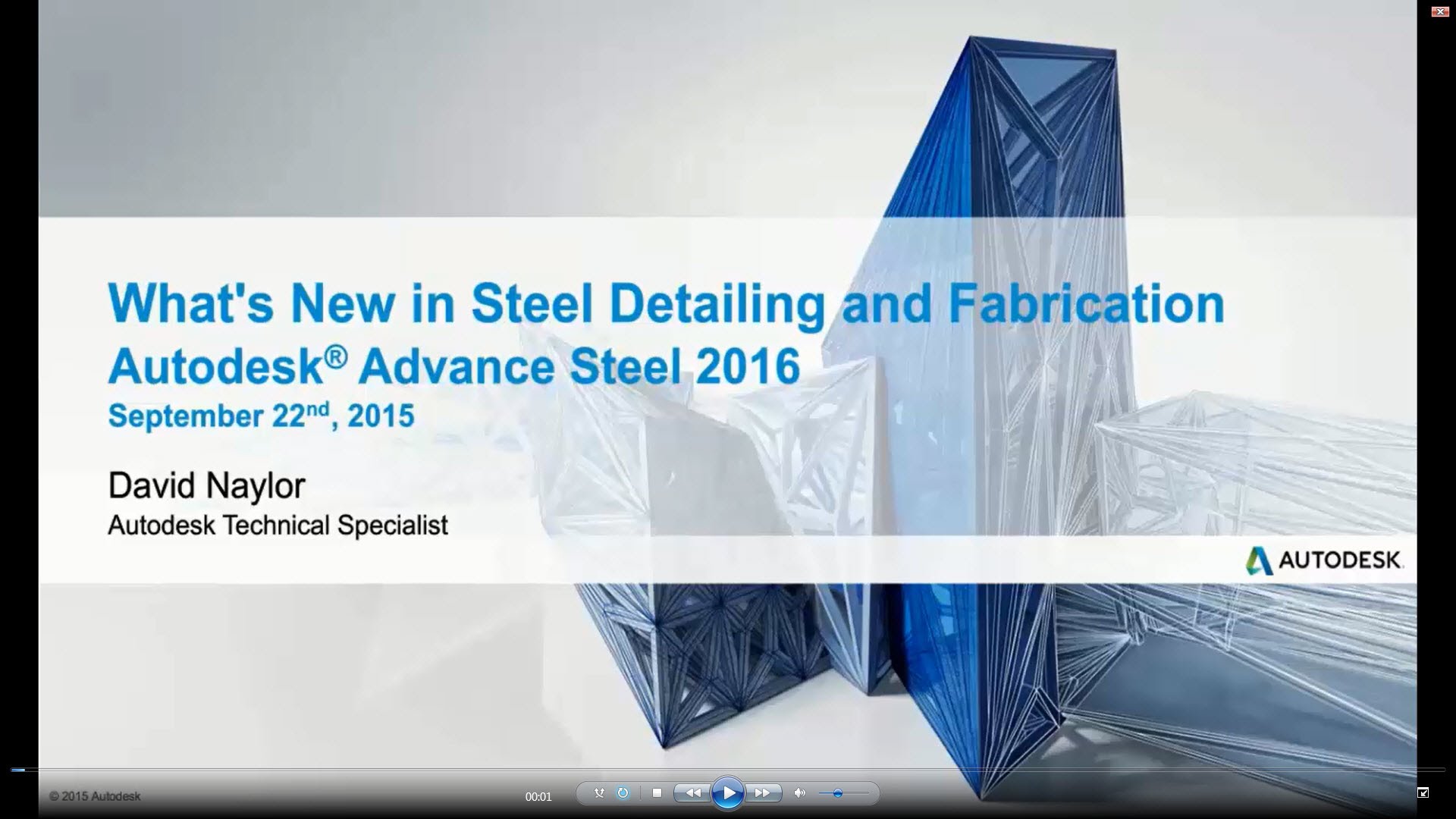
Task: Click the slide title about Steel Detailing
Action: pos(666,303)
